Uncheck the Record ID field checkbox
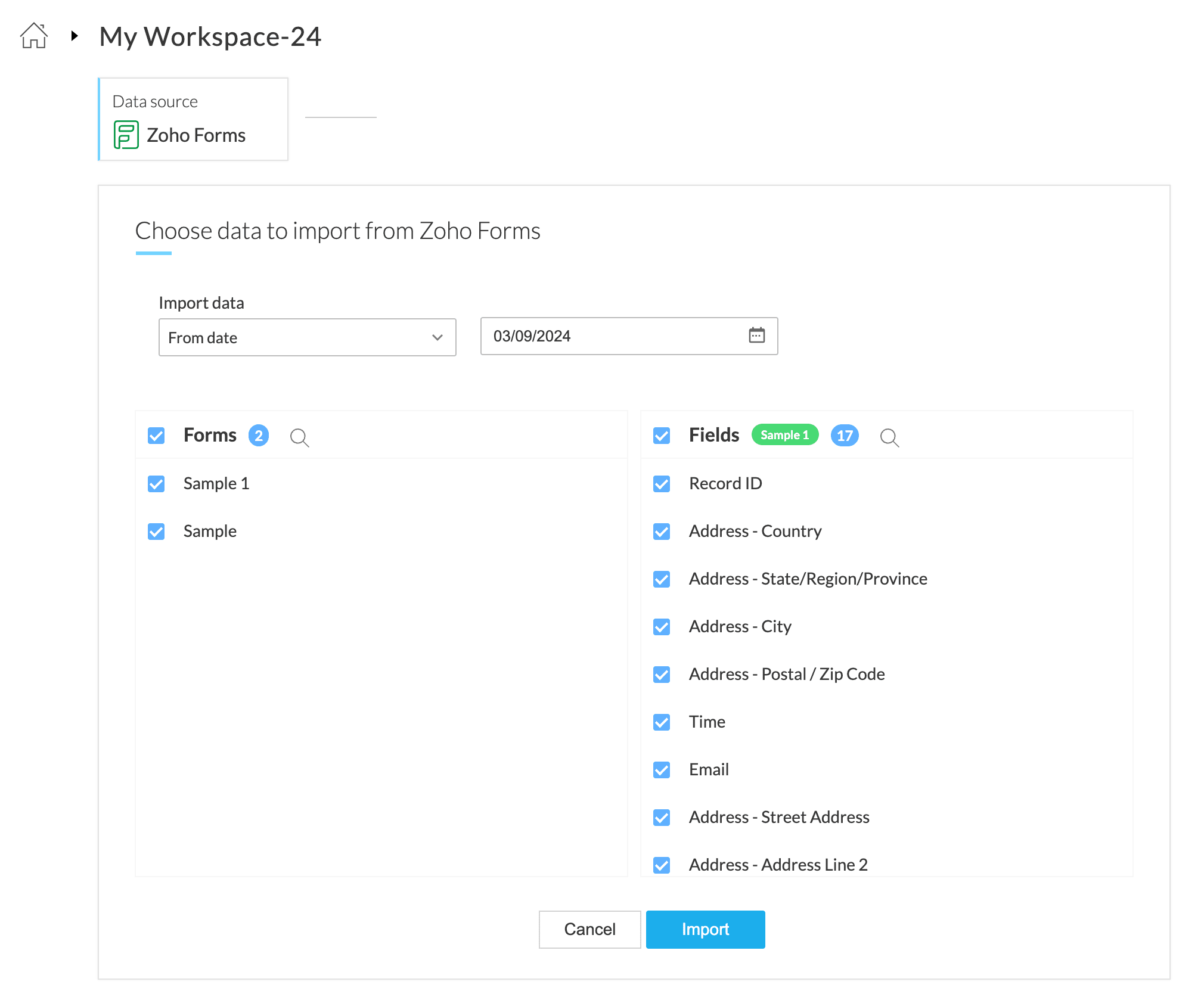The image size is (1204, 994). pos(662,484)
